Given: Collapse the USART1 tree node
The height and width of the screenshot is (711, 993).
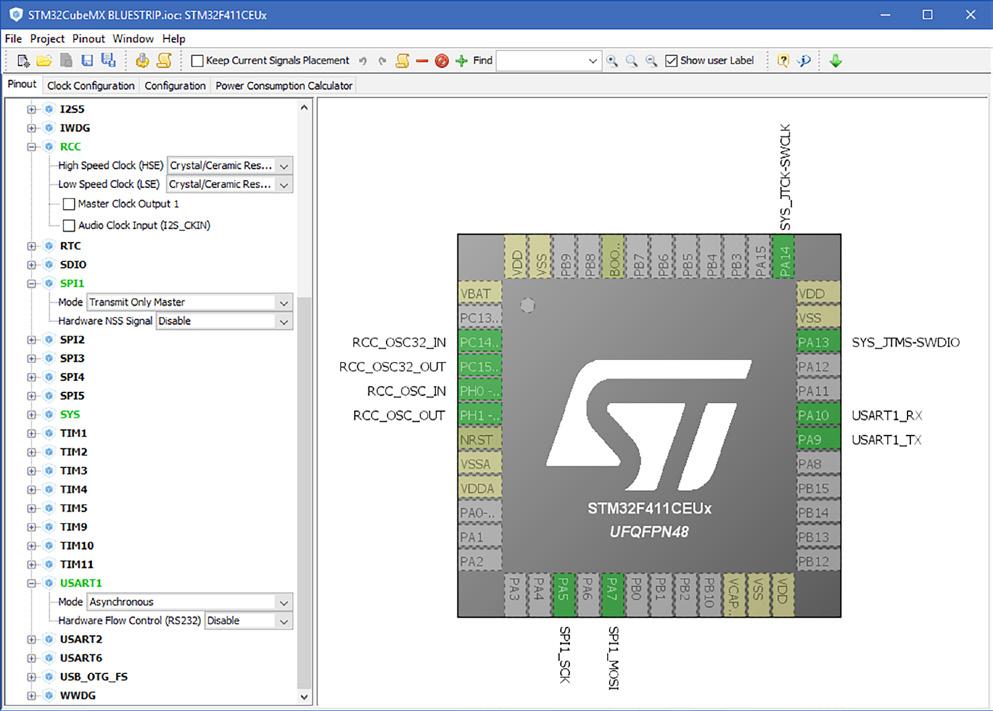Looking at the screenshot, I should [x=31, y=583].
